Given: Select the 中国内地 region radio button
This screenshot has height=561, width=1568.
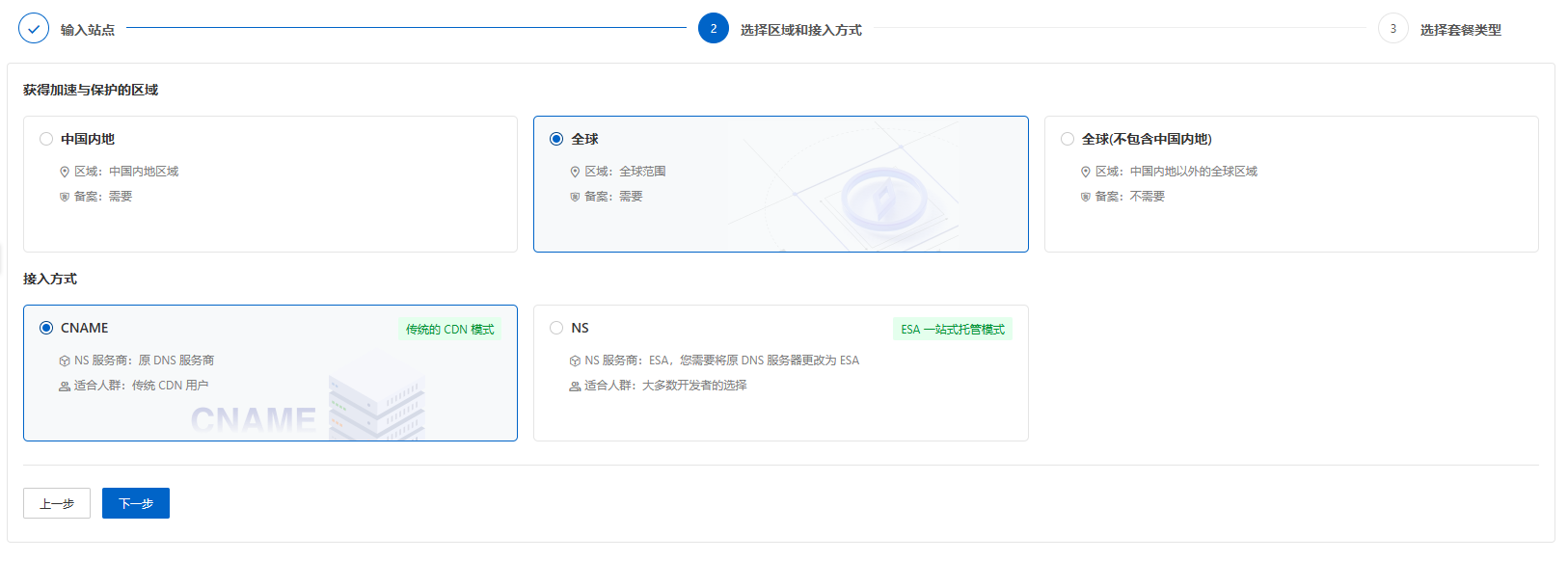Looking at the screenshot, I should [x=46, y=139].
